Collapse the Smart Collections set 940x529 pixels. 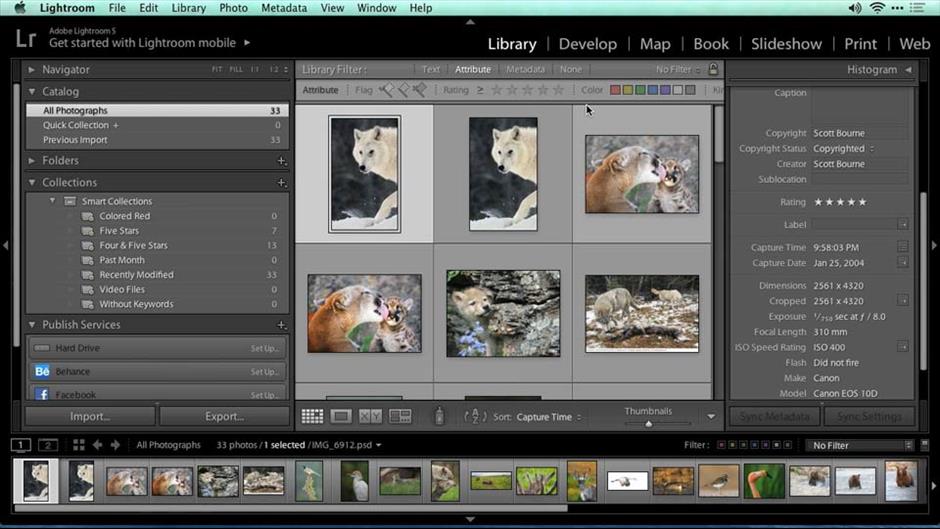(53, 201)
